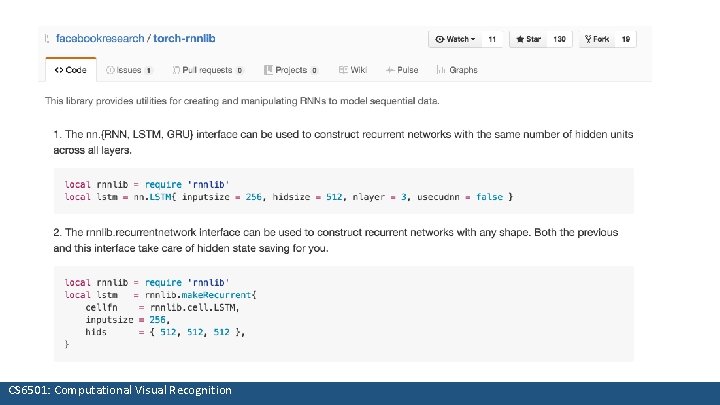This screenshot has height=405, width=720.
Task: Click the Graphs bar chart icon
Action: (443, 70)
